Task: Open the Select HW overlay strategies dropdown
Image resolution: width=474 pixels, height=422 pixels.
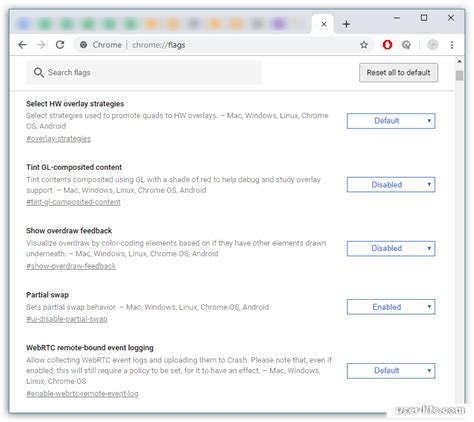Action: [391, 121]
